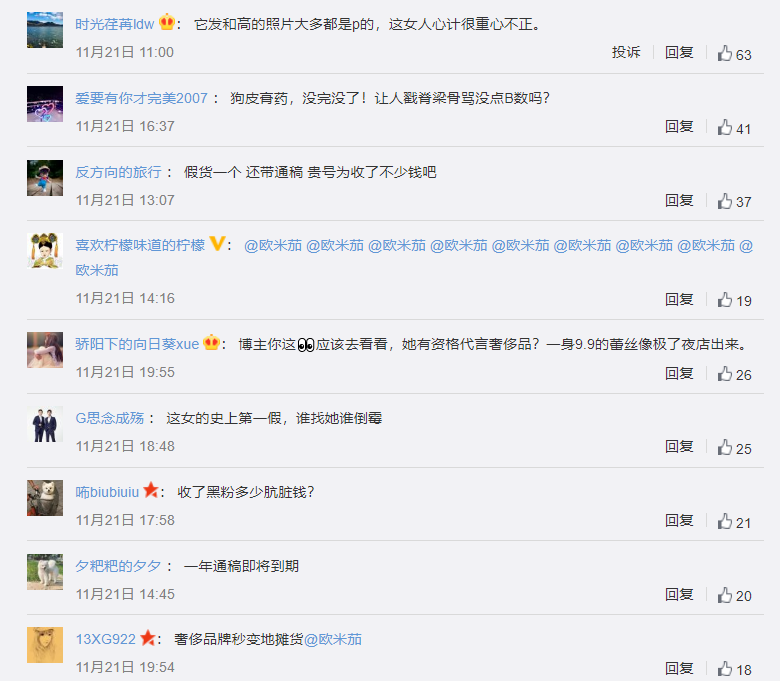
Task: Like the comment with 21 likes
Action: pyautogui.click(x=725, y=521)
